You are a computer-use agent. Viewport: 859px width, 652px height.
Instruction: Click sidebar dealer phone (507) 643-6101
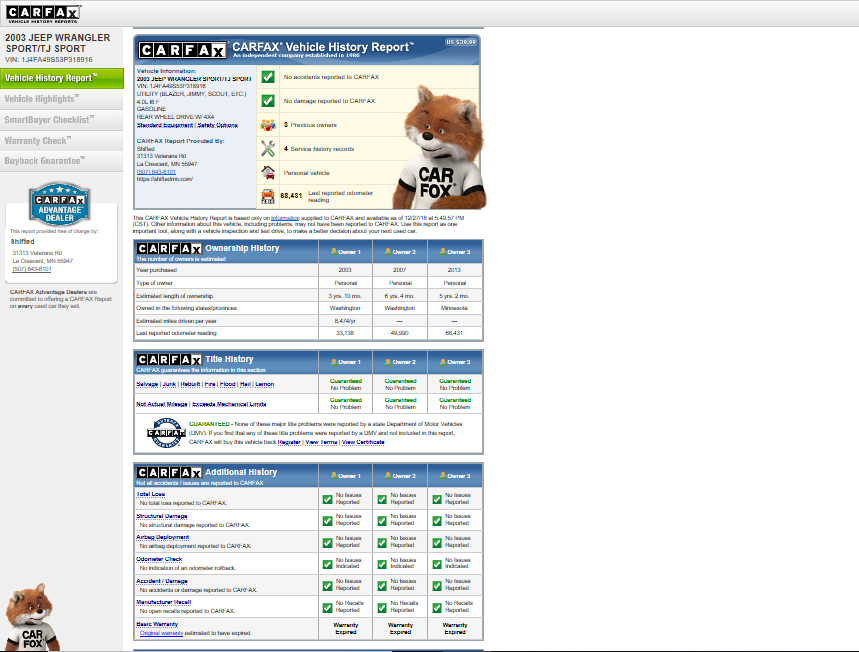[x=32, y=269]
